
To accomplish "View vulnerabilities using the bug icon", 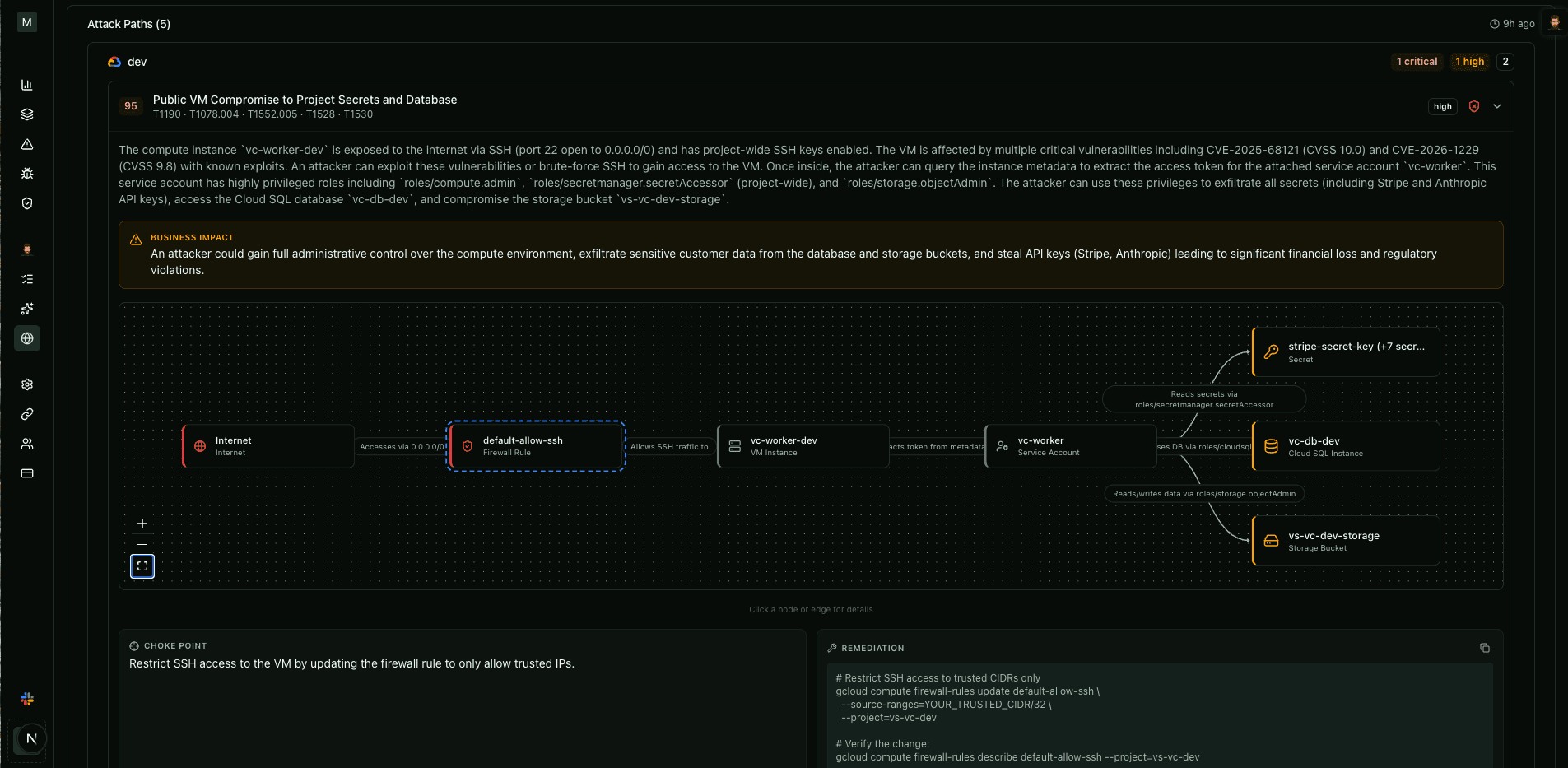I will coord(27,174).
